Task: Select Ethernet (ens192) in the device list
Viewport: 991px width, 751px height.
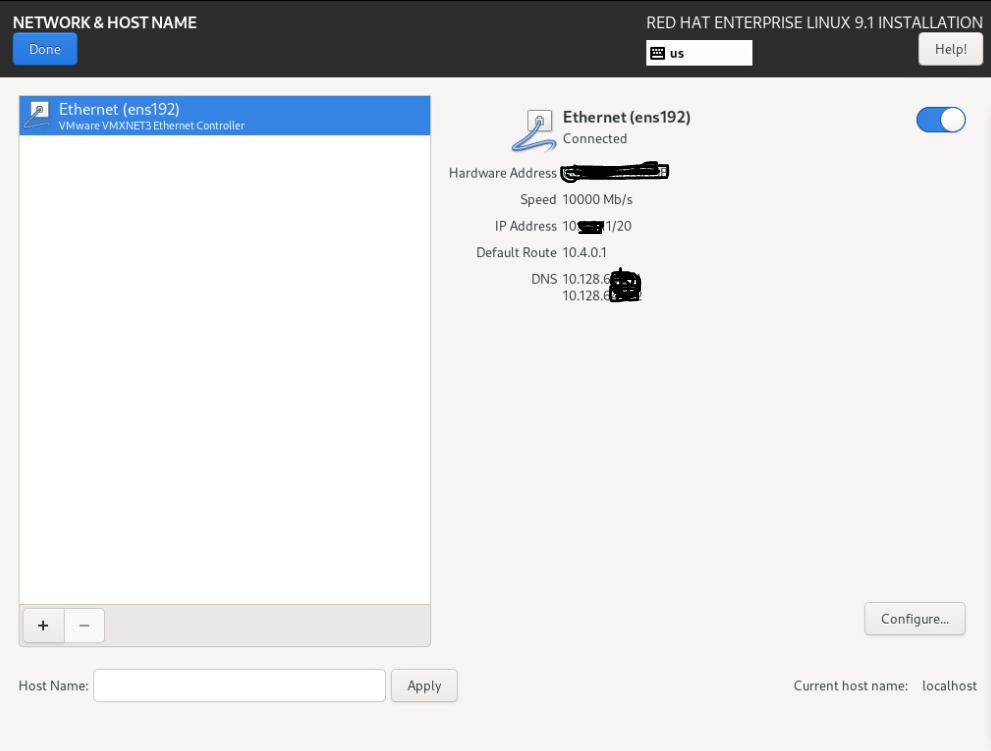Action: pyautogui.click(x=224, y=115)
